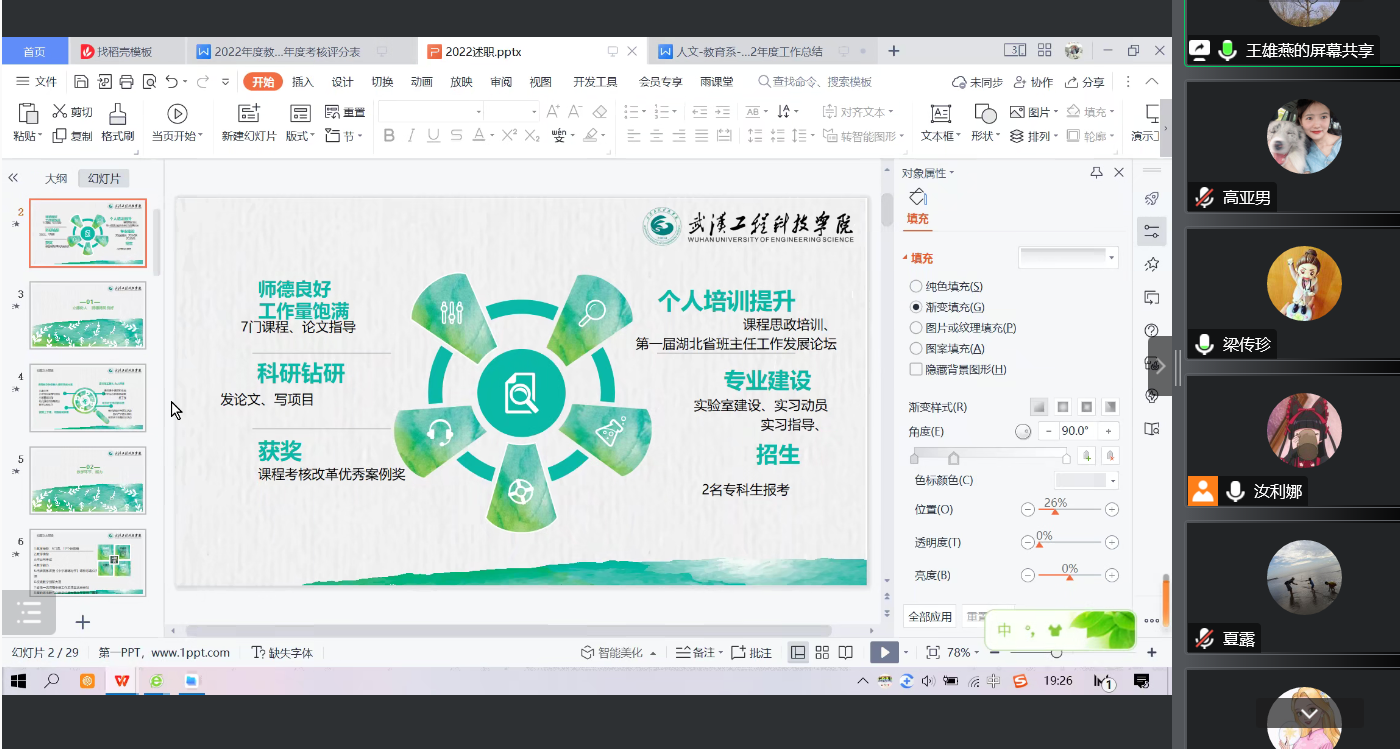Screen dimensions: 1400x749
Task: Select Picture or Texture Fill (图片或纹理填充) option
Action: tap(916, 328)
